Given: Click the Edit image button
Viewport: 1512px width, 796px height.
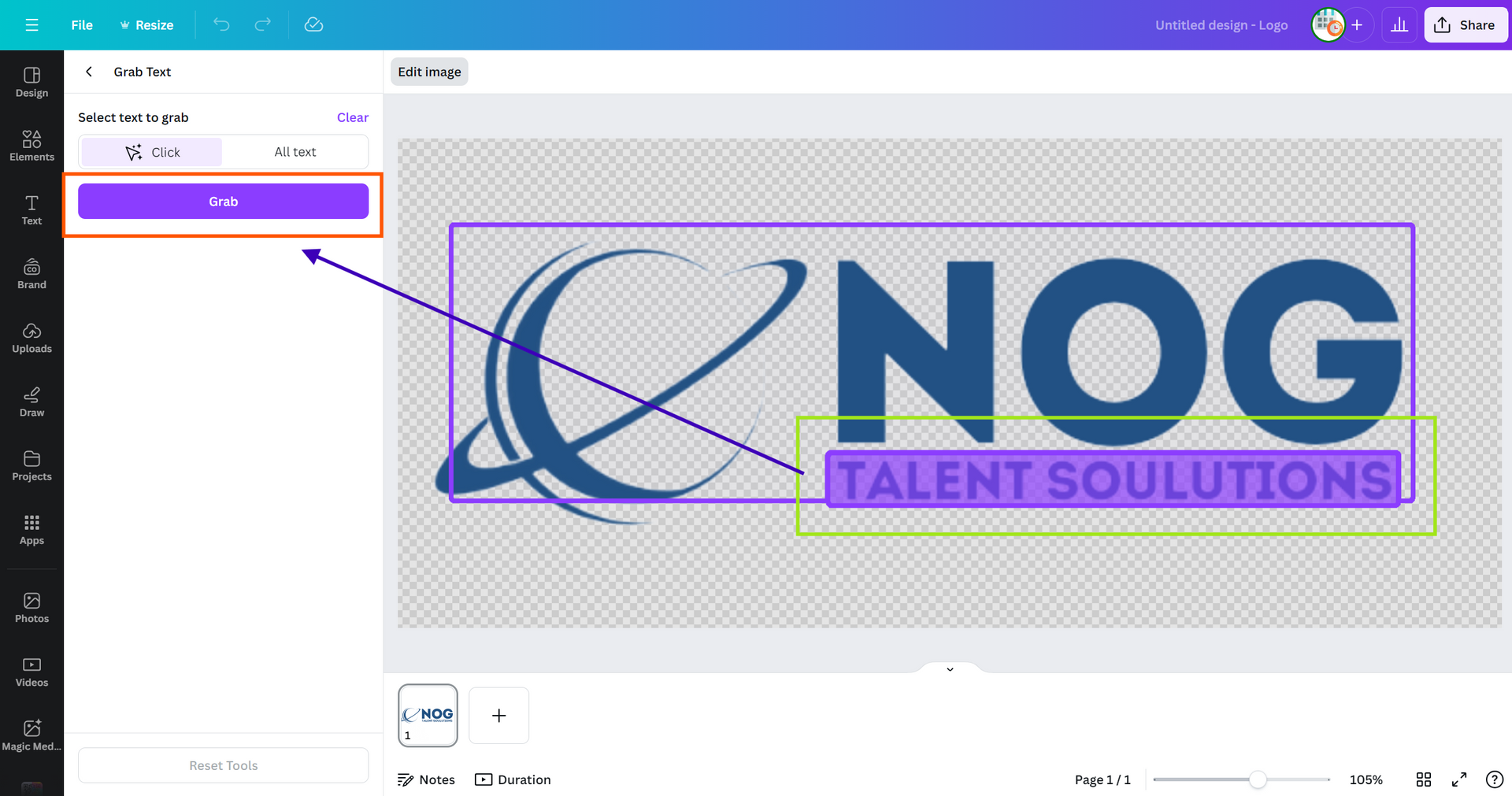Looking at the screenshot, I should [x=429, y=72].
